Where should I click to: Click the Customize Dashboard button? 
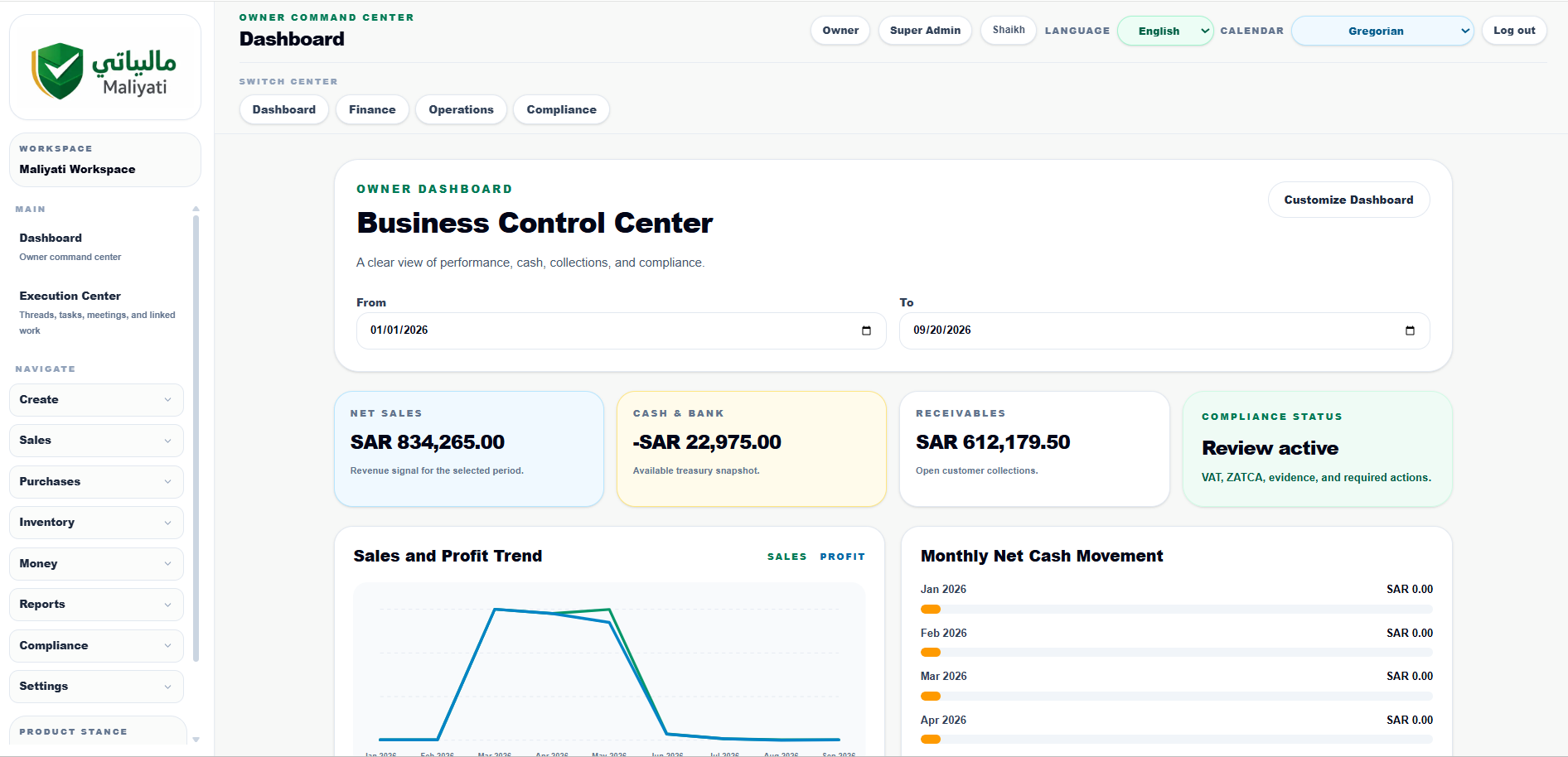[1348, 200]
